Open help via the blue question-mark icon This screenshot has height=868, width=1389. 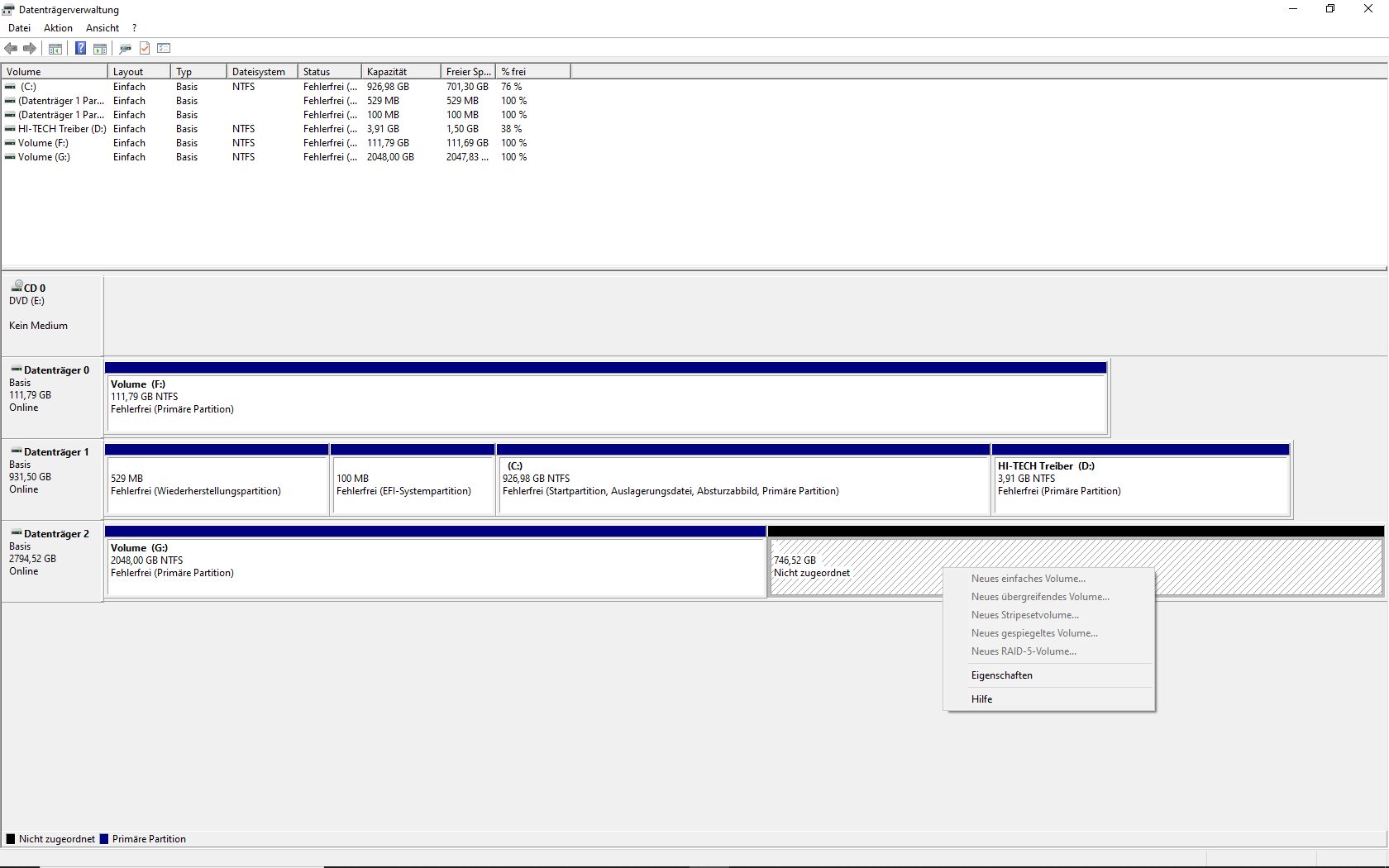80,49
